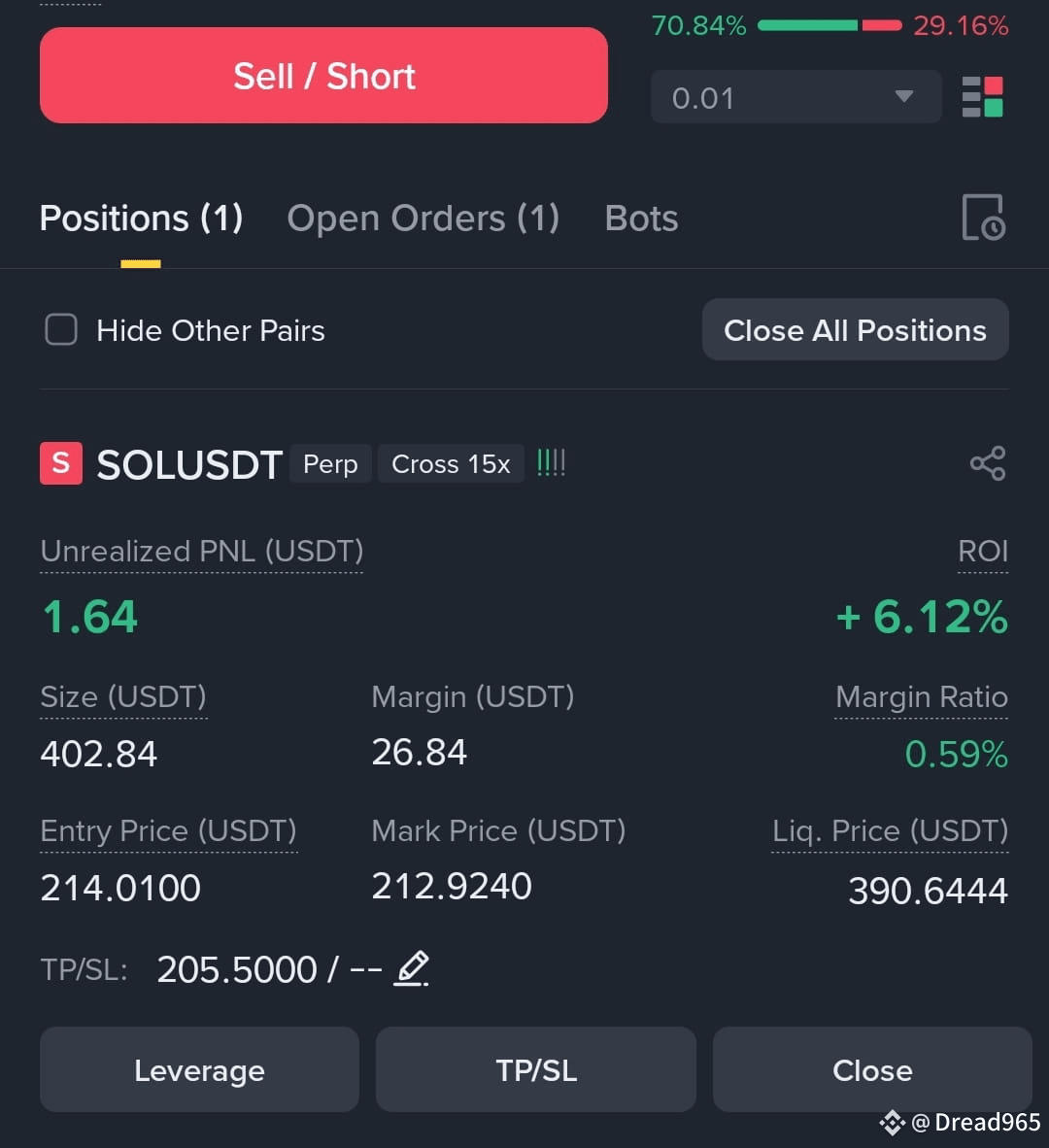
Task: Click the Sell / Short button
Action: coord(323,76)
